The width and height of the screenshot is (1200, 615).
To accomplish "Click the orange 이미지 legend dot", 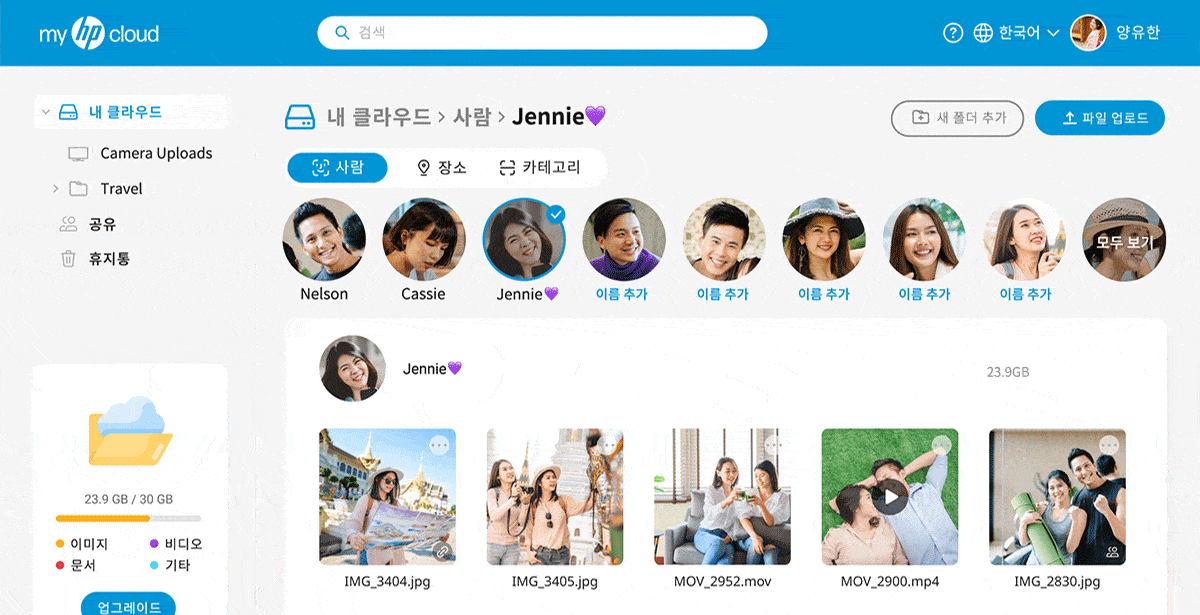I will coord(60,544).
